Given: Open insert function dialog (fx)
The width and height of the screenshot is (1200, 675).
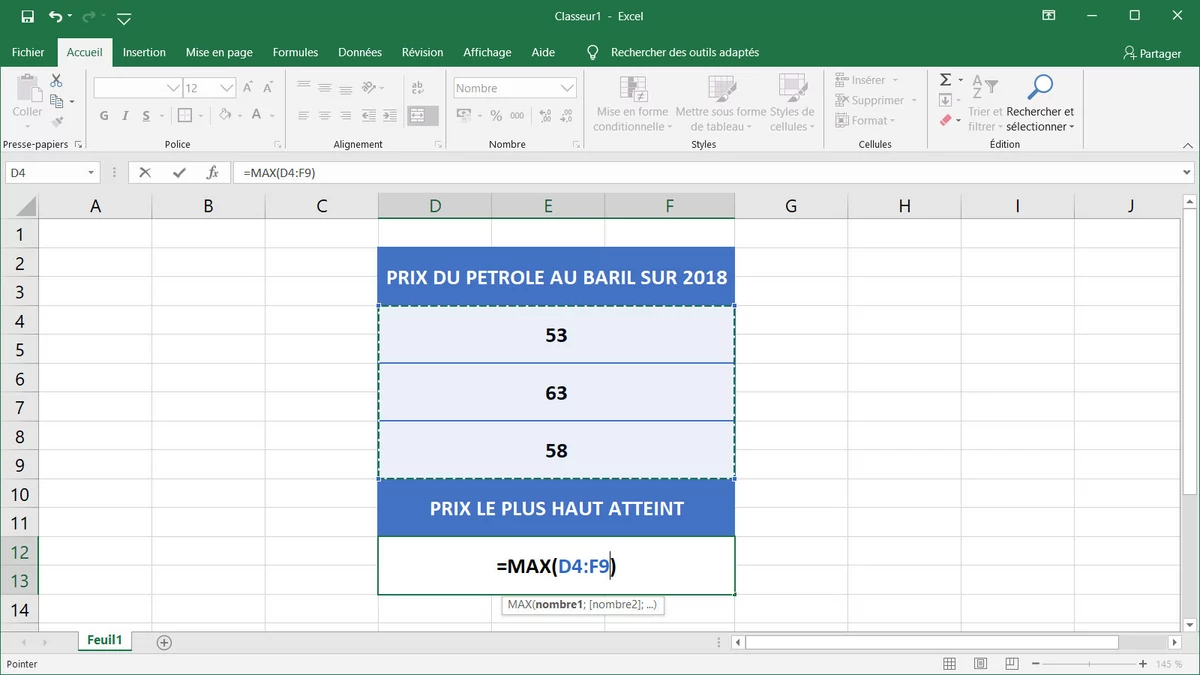Looking at the screenshot, I should 212,172.
